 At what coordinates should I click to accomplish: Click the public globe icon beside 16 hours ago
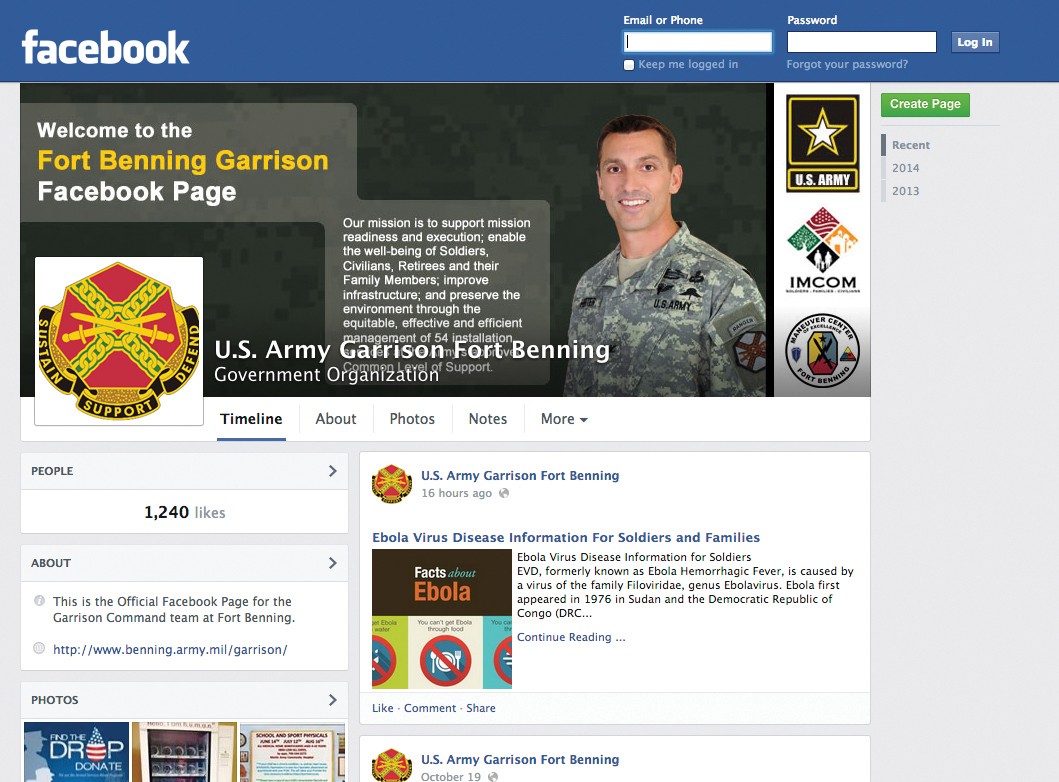tap(504, 493)
